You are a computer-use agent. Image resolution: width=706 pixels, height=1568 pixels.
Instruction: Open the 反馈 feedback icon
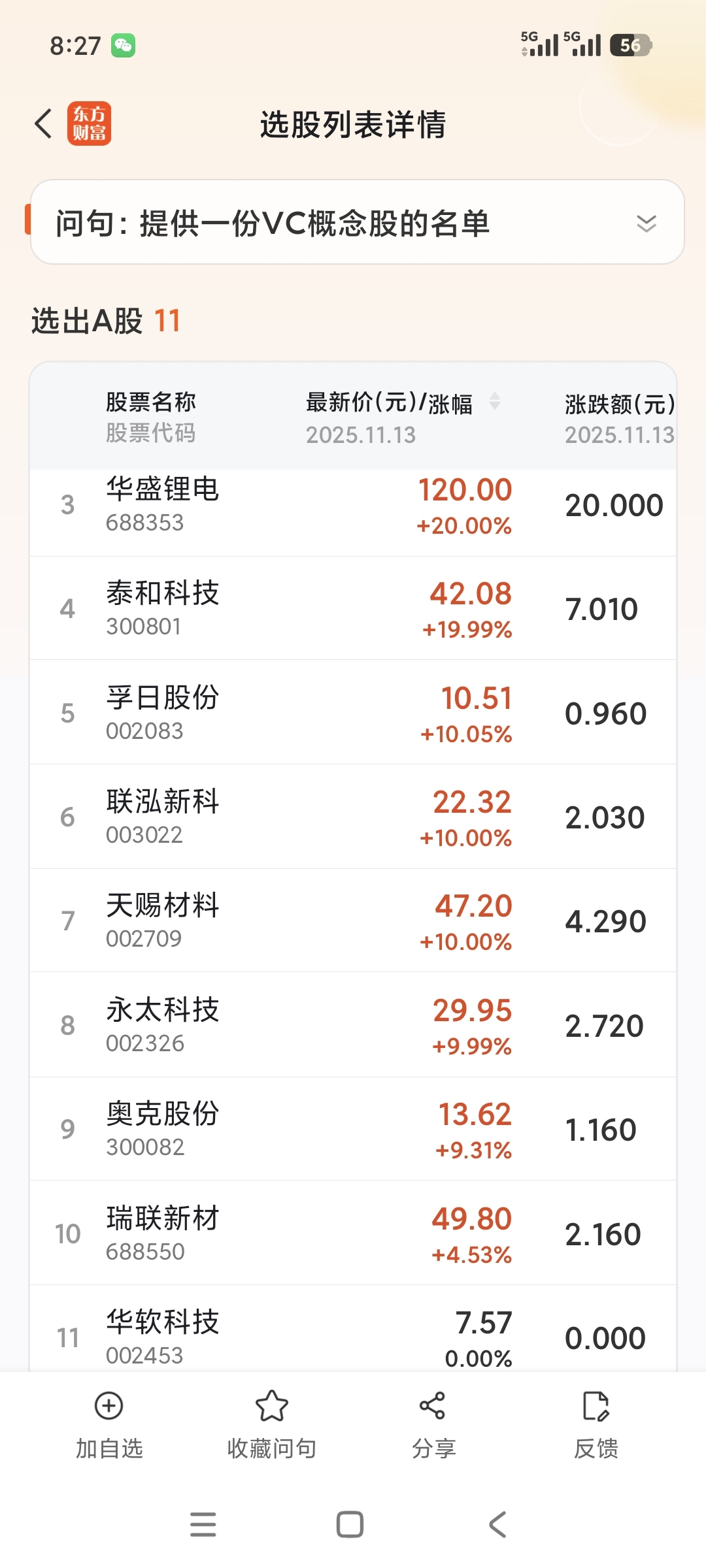click(x=596, y=1406)
